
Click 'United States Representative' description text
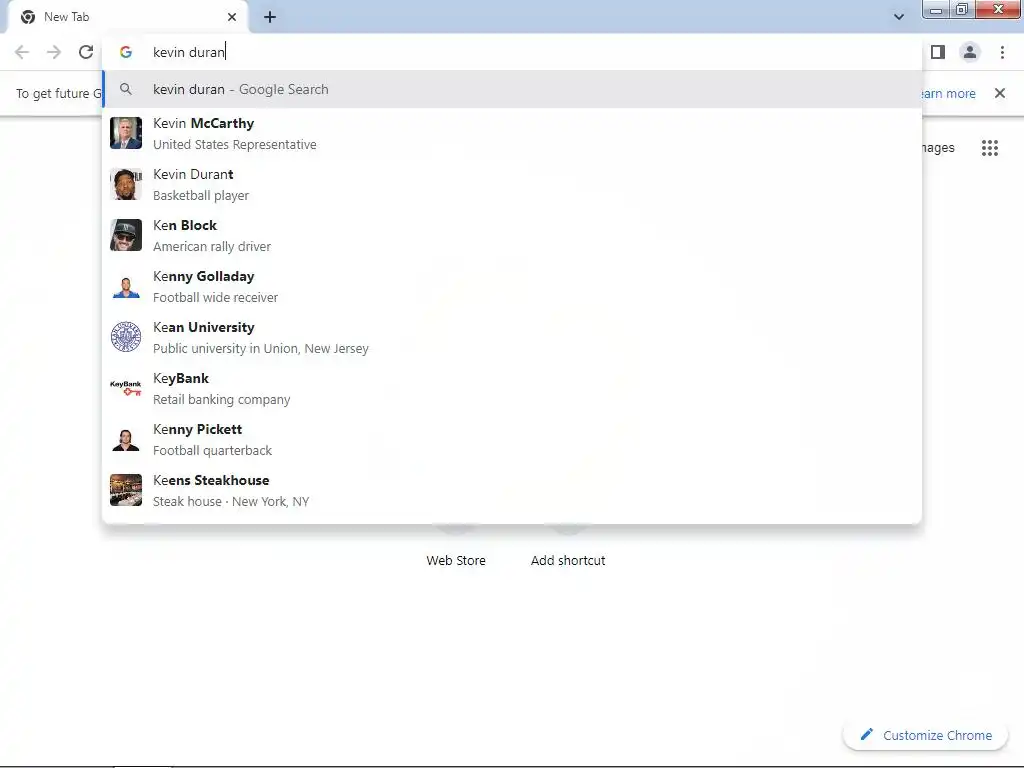coord(234,145)
